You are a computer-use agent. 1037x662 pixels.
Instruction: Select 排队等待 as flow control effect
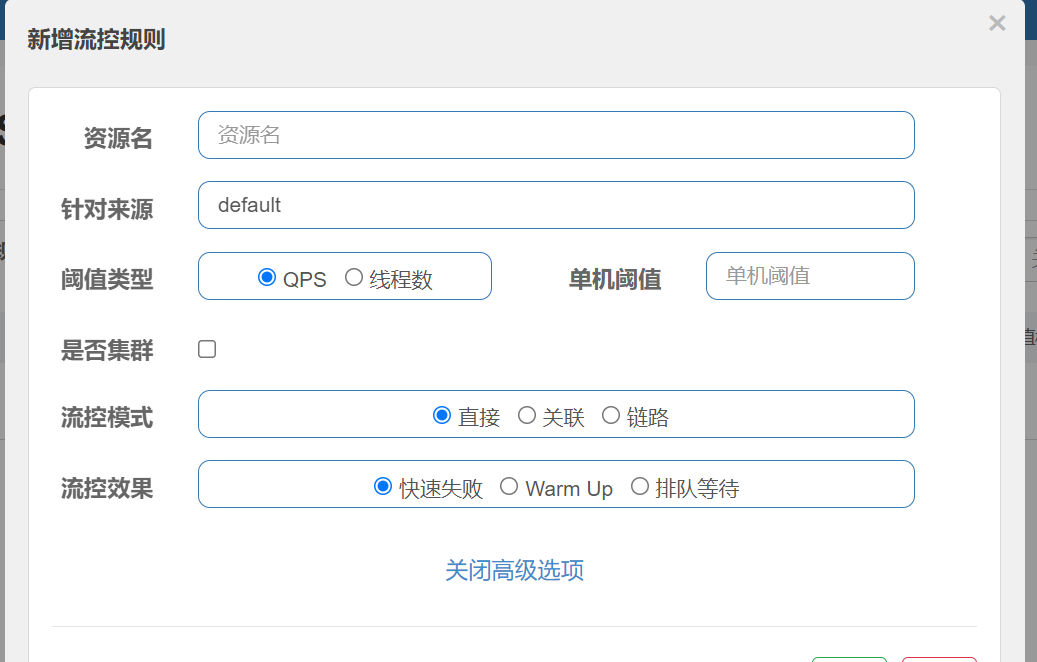click(640, 487)
